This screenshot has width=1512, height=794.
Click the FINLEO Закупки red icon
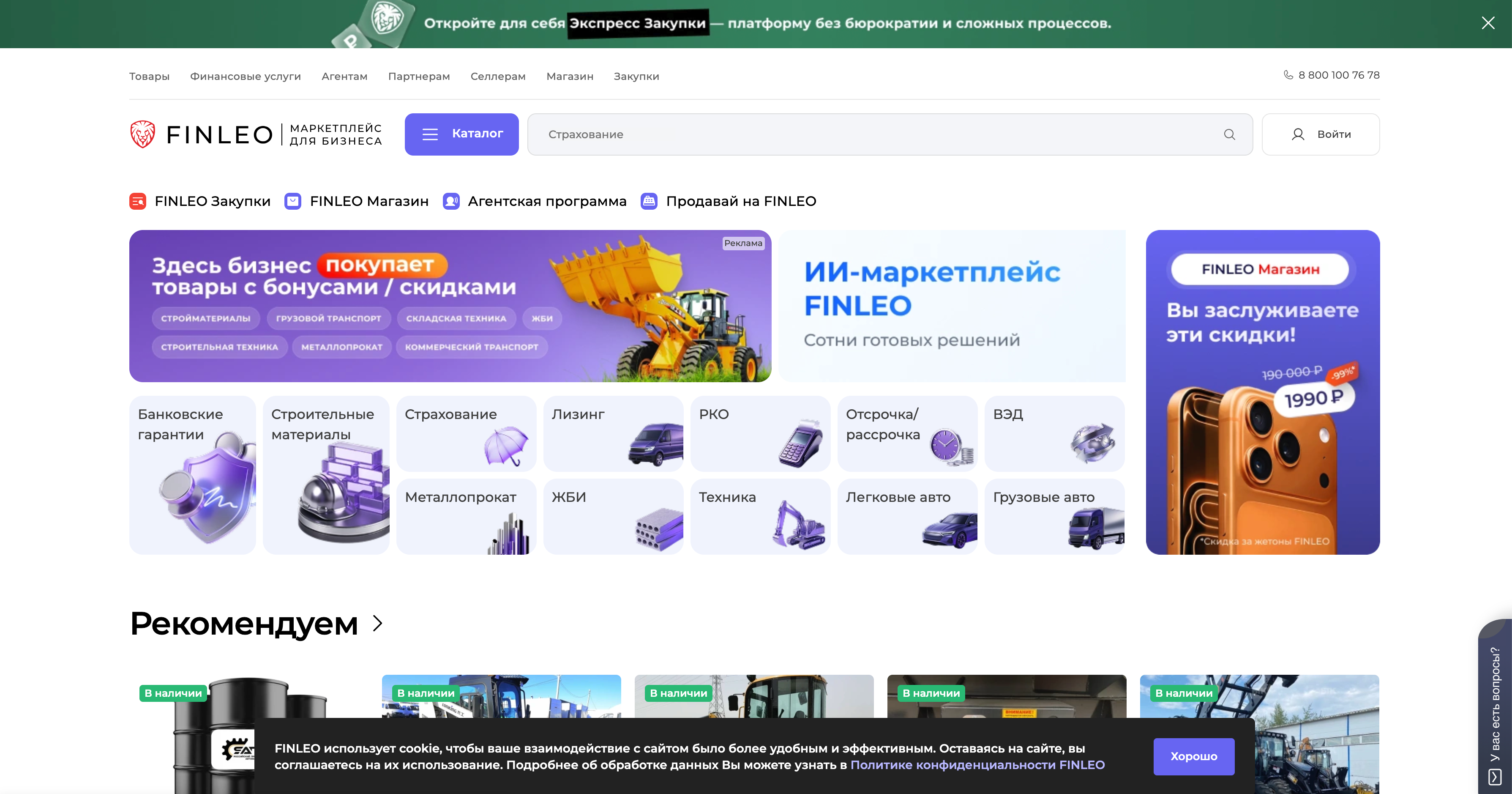(138, 201)
